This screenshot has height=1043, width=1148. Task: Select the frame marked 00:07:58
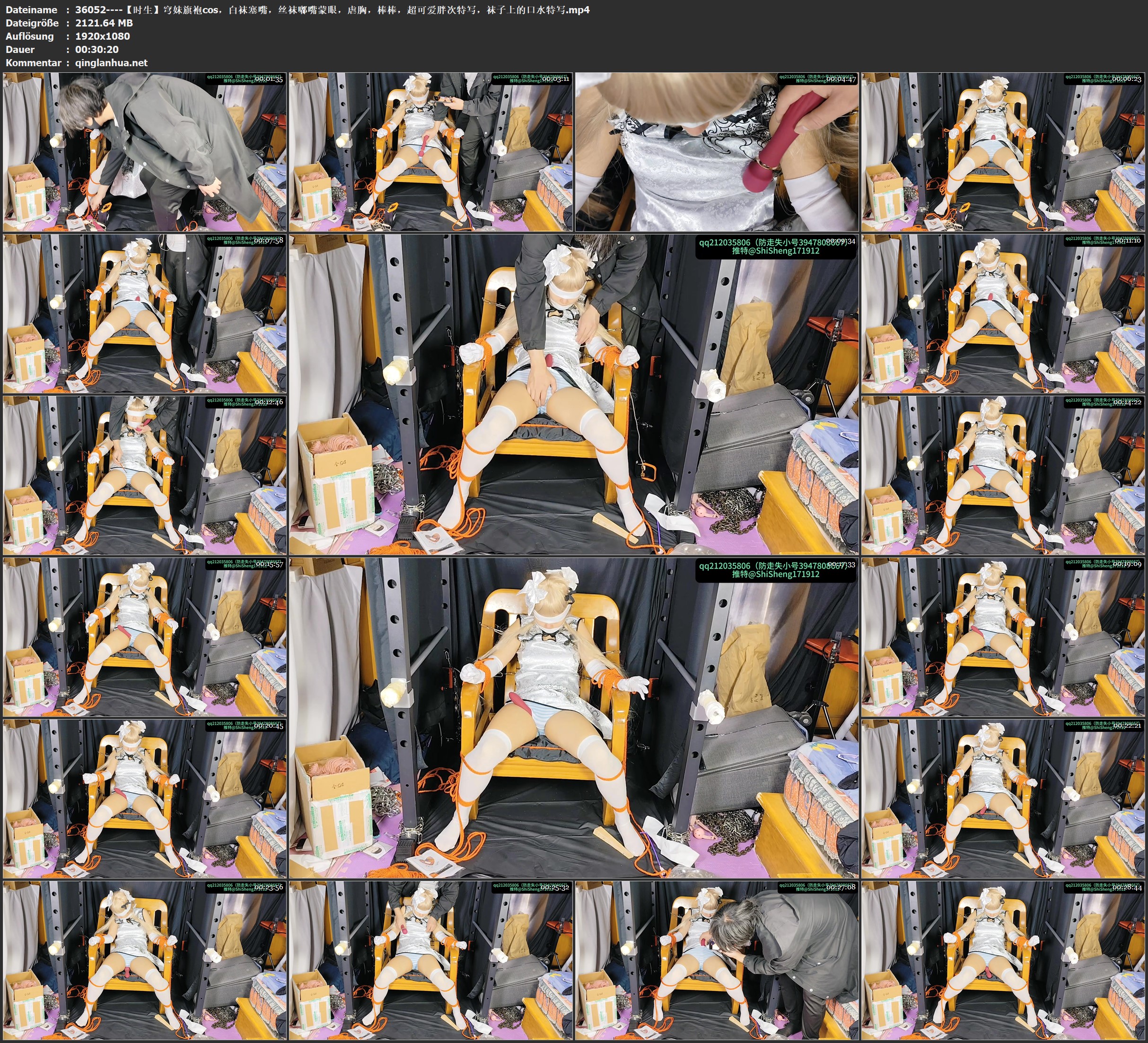(x=145, y=313)
